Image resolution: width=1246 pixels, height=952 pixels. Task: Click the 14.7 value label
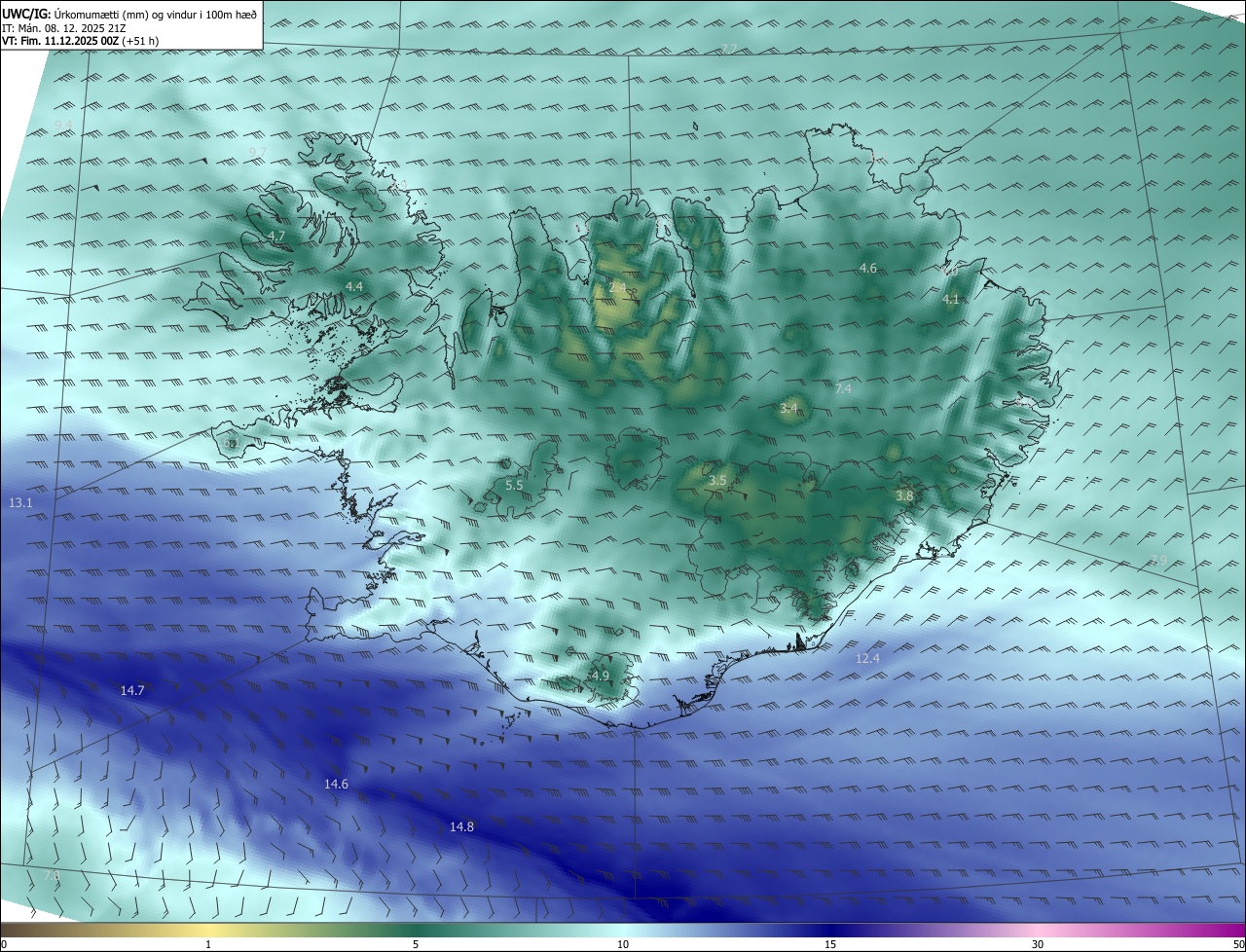(132, 690)
